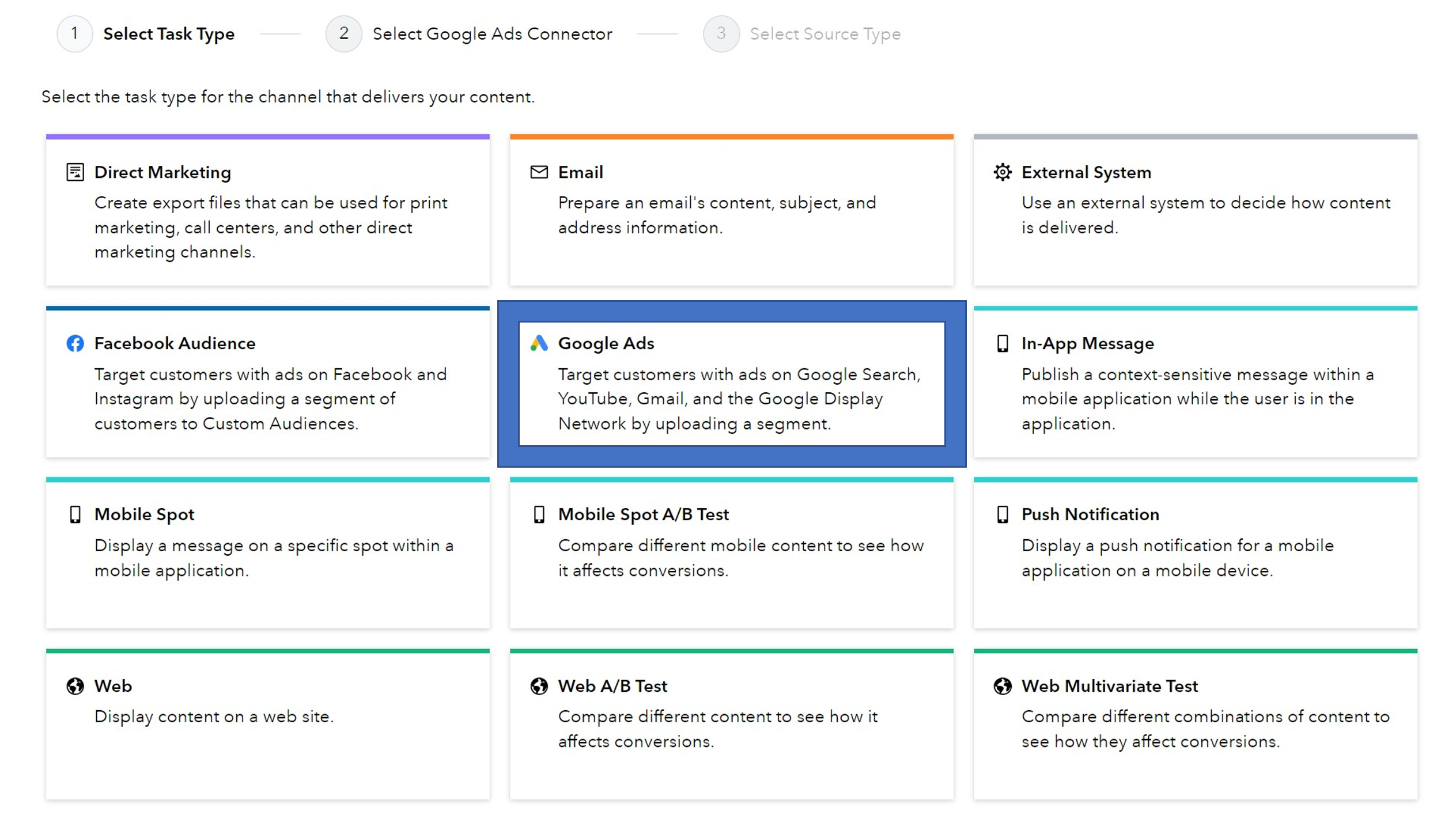The image size is (1456, 815).
Task: Click the External System gear icon
Action: [x=1003, y=172]
